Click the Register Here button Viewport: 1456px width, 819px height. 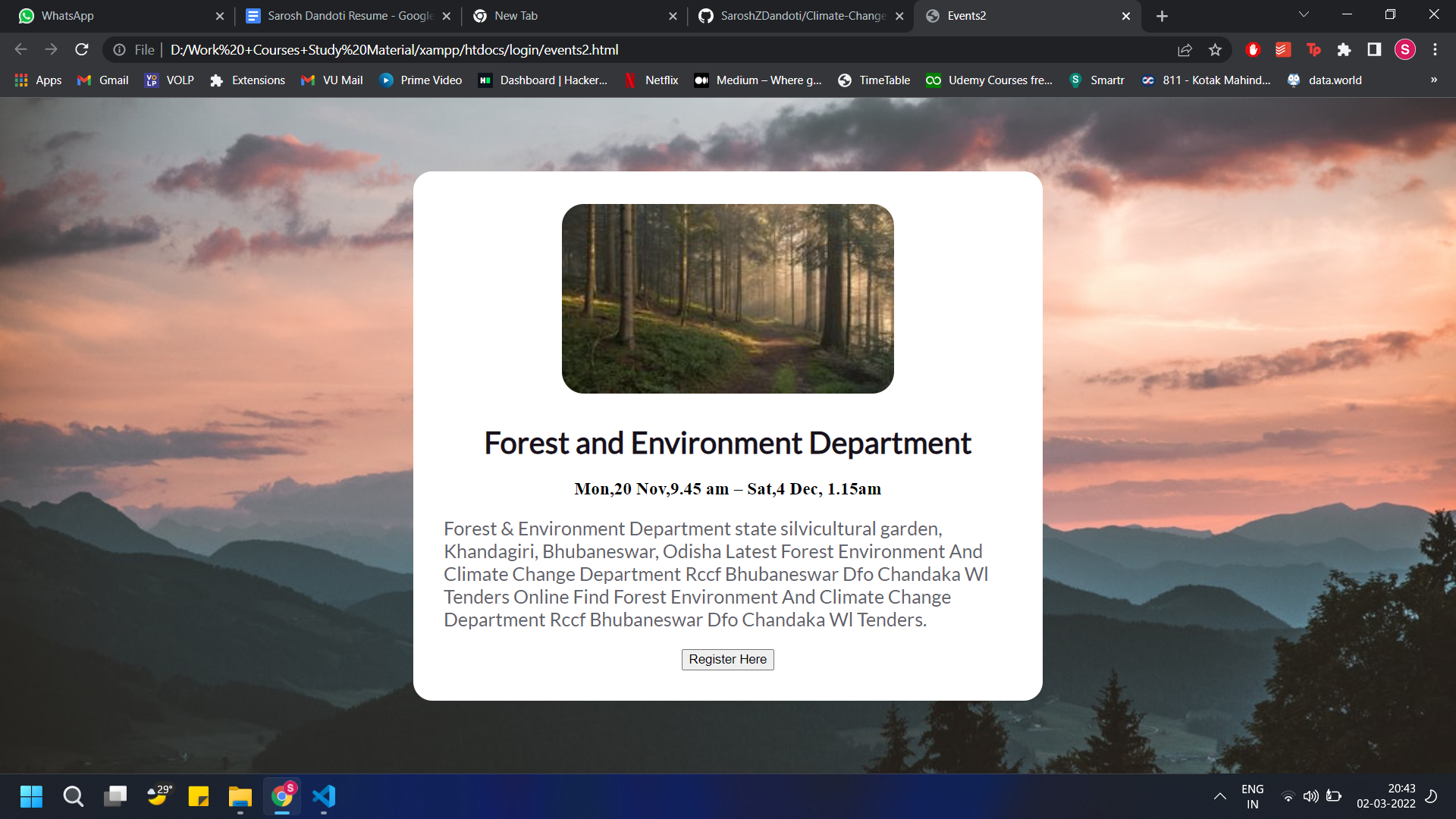coord(727,659)
